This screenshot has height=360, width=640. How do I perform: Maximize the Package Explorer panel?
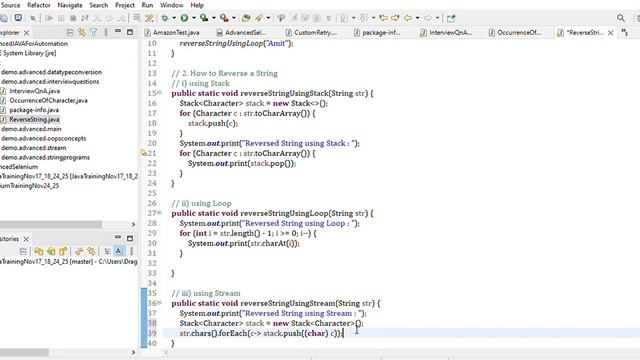pyautogui.click(x=130, y=32)
